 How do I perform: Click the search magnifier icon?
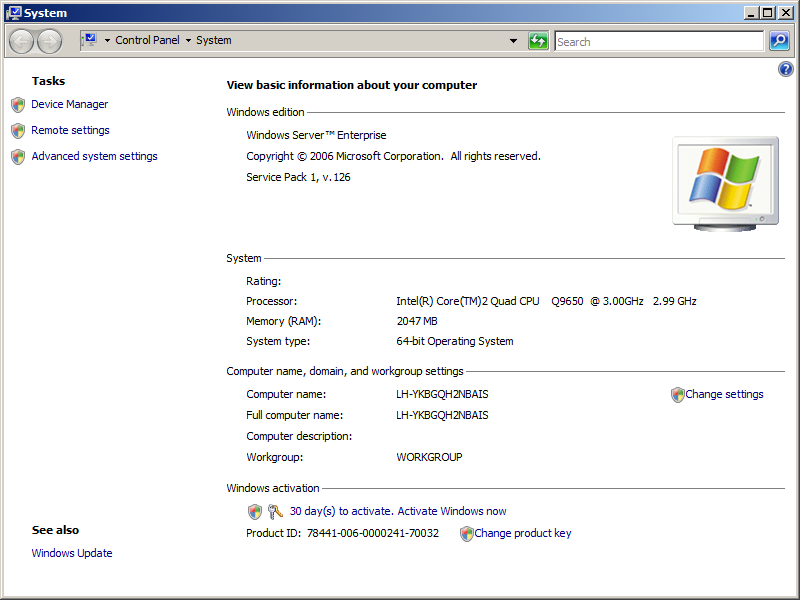(779, 41)
